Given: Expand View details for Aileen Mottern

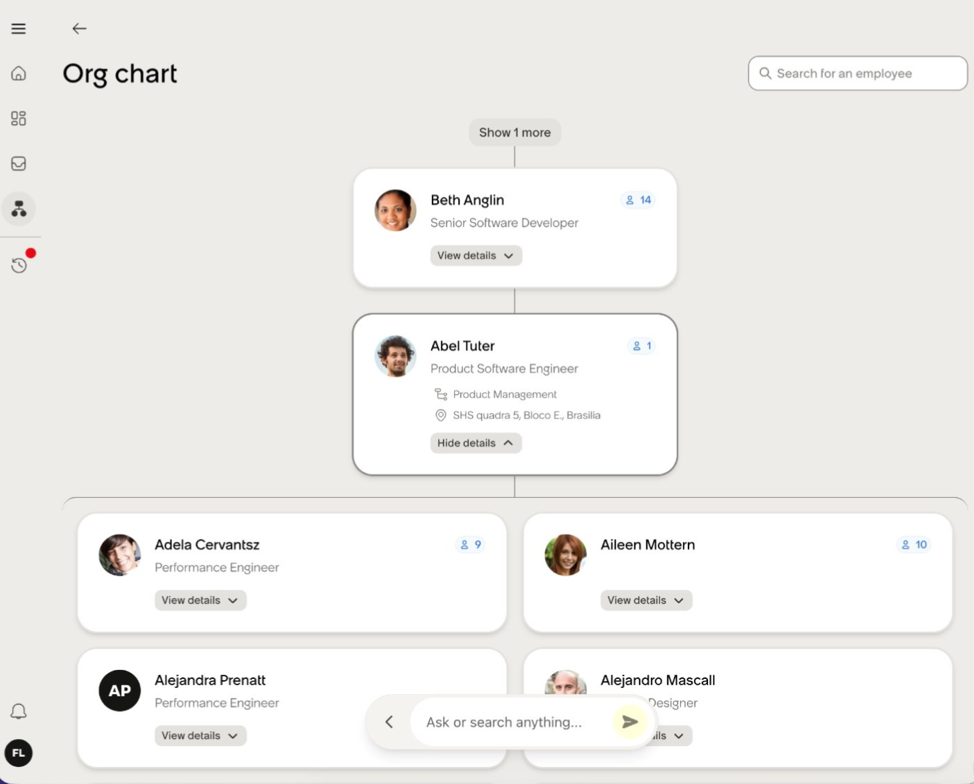Looking at the screenshot, I should pos(646,601).
